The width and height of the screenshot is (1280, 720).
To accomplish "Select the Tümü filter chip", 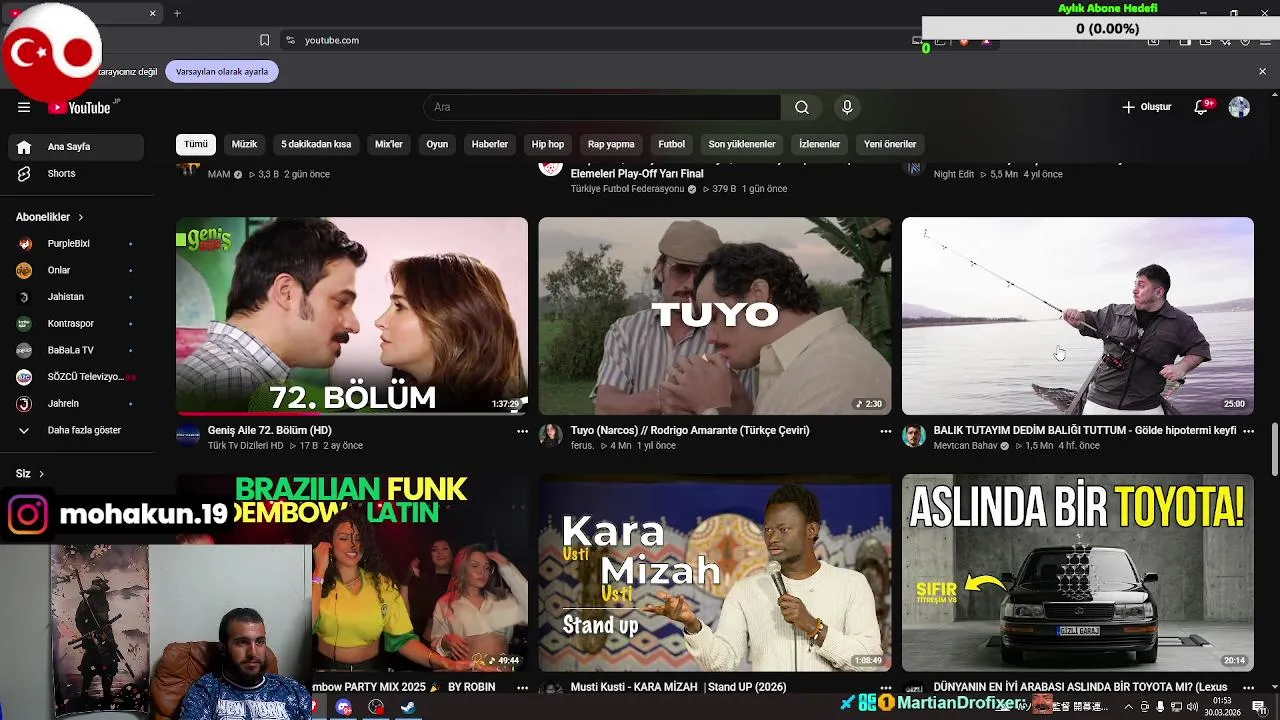I will pyautogui.click(x=196, y=144).
